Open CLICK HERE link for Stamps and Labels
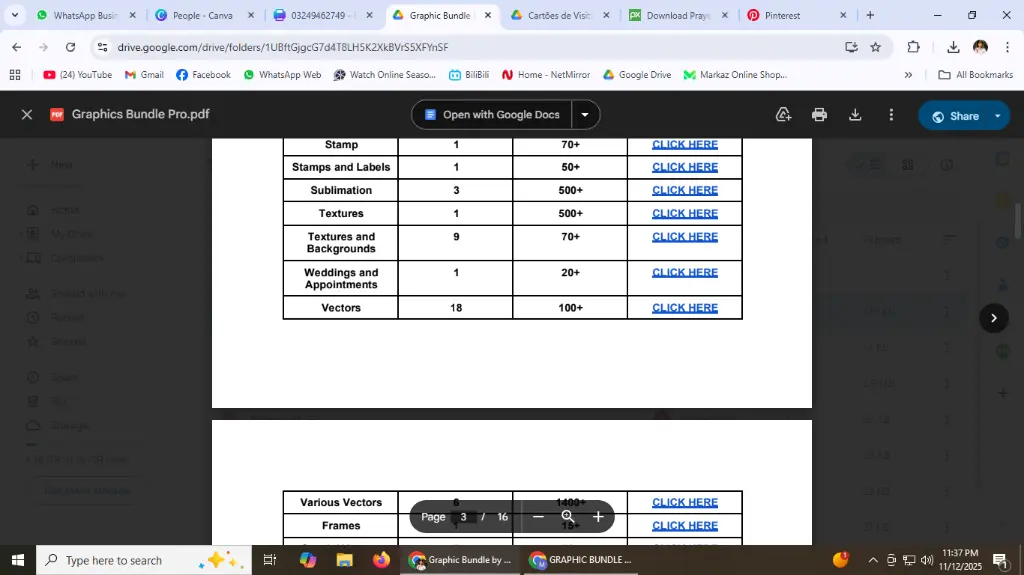This screenshot has height=575, width=1024. [x=684, y=167]
